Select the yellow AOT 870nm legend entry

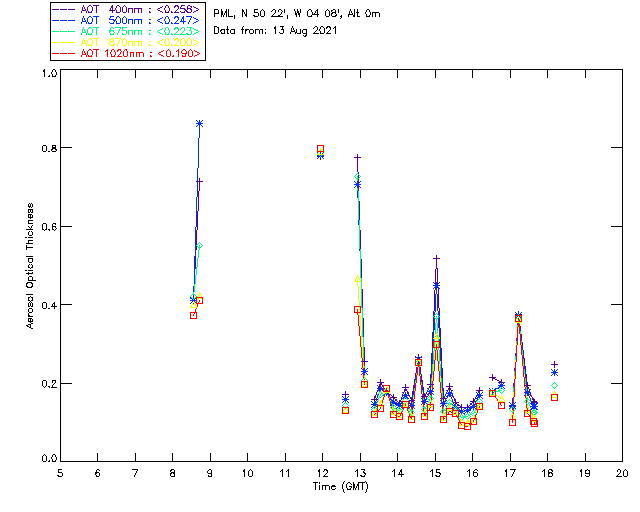(x=126, y=42)
